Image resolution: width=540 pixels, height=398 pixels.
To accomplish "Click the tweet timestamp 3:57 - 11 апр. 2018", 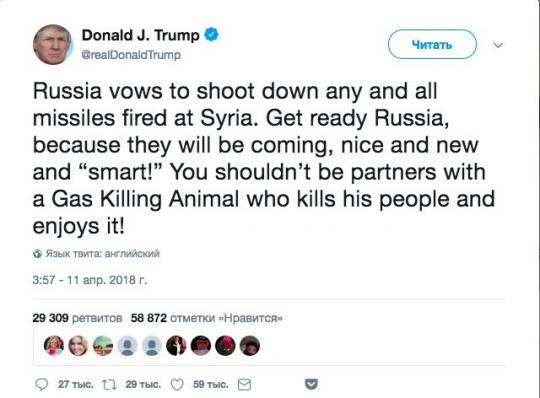I will click(90, 280).
